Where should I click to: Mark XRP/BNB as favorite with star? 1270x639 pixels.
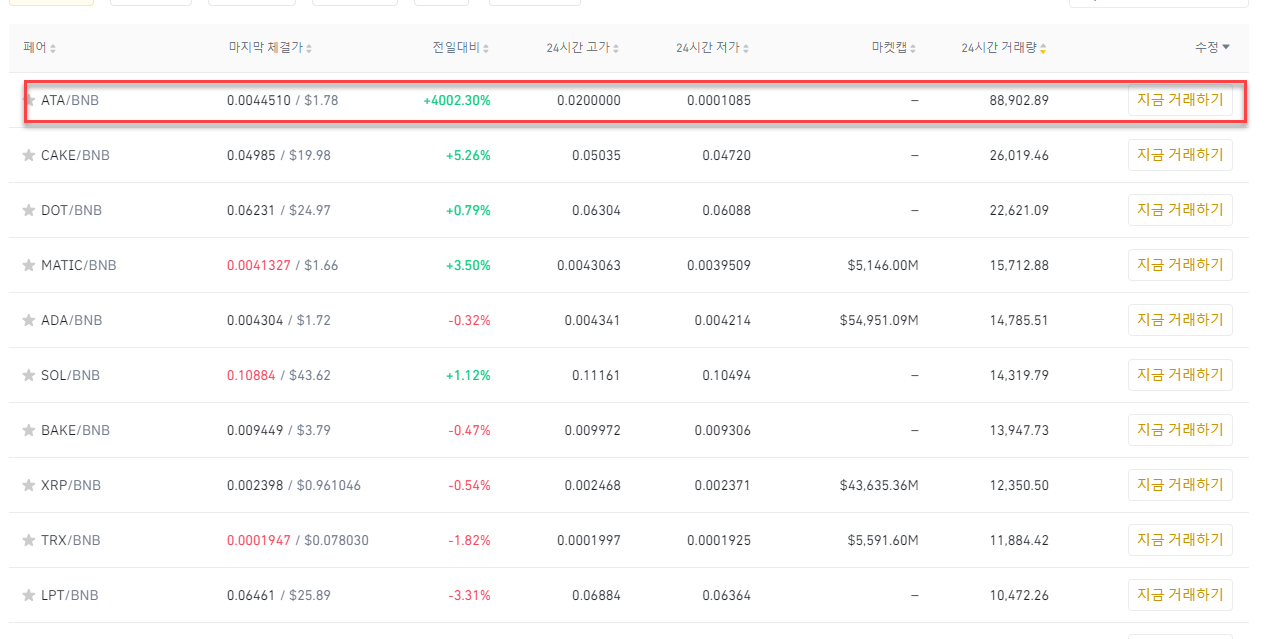[x=29, y=485]
